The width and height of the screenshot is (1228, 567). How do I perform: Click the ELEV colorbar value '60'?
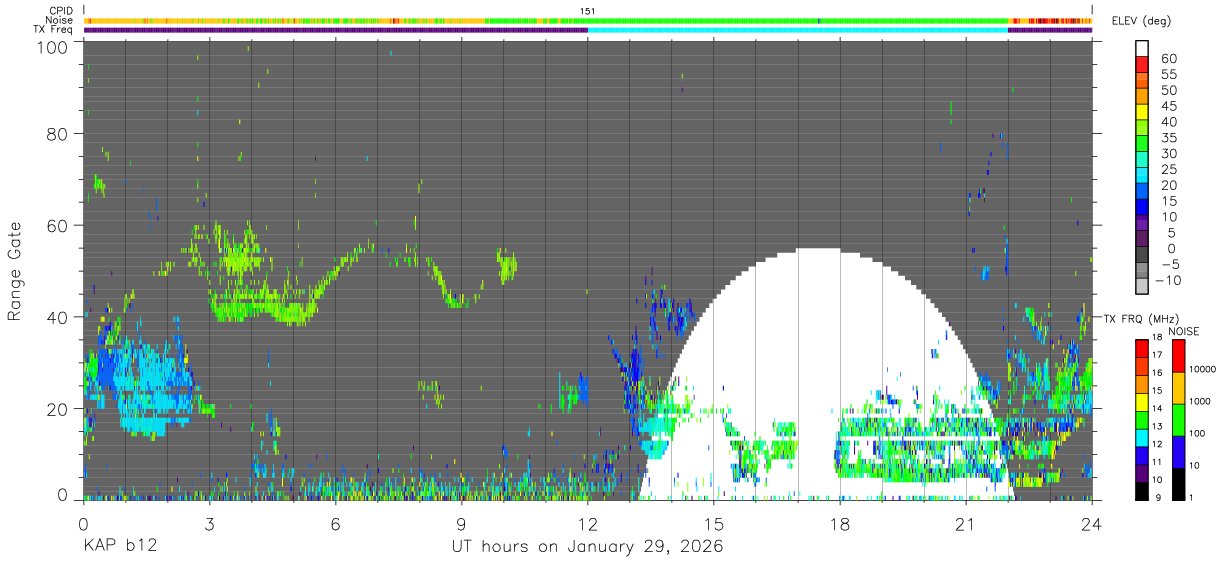[x=1167, y=59]
